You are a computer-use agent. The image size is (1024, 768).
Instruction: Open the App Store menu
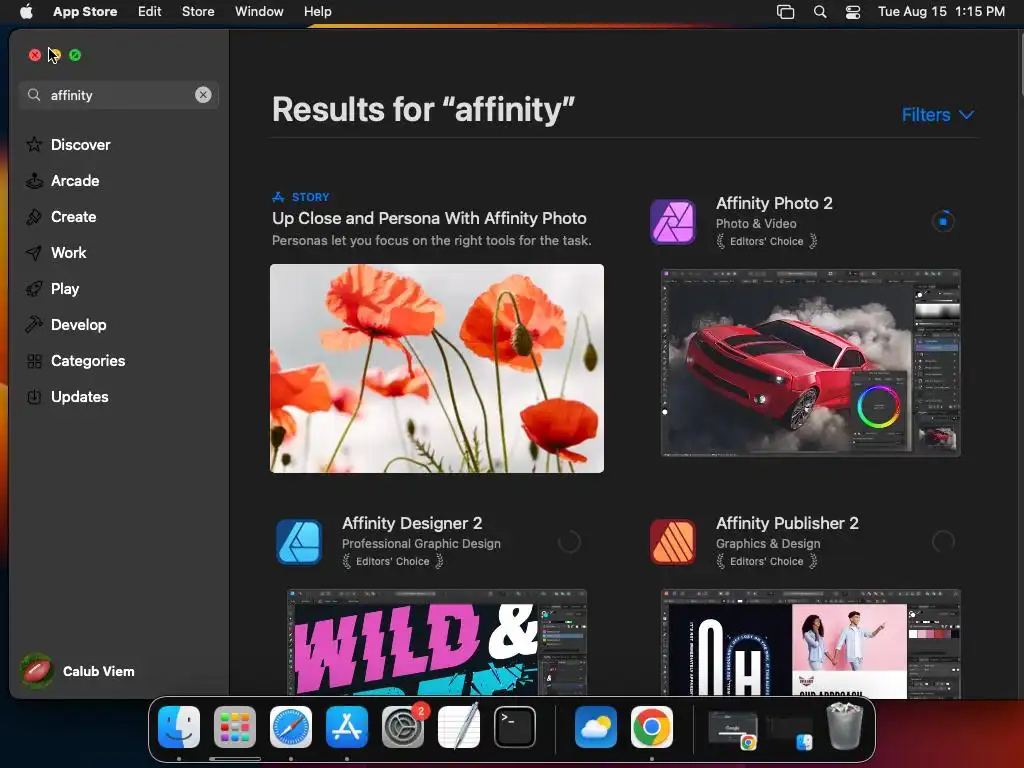click(x=85, y=11)
